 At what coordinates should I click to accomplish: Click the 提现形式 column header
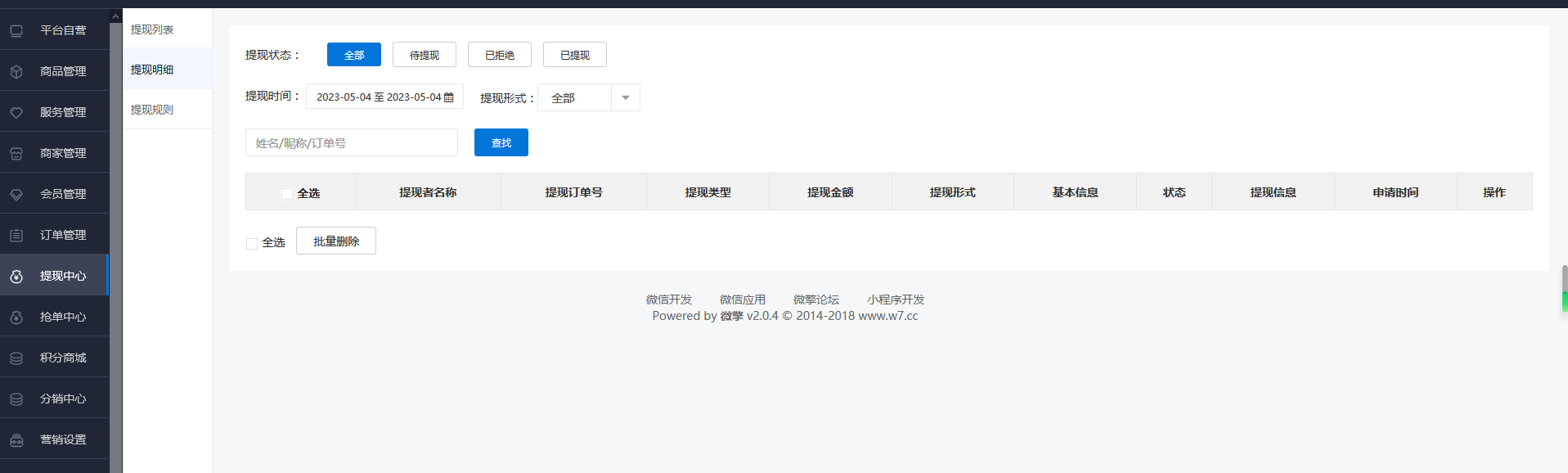(x=953, y=192)
